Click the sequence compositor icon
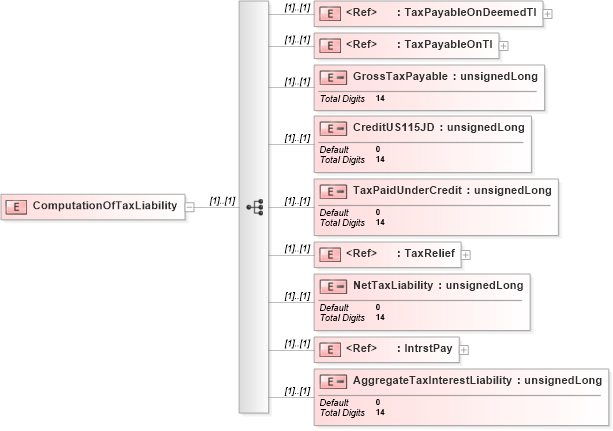This screenshot has width=613, height=431. (254, 207)
